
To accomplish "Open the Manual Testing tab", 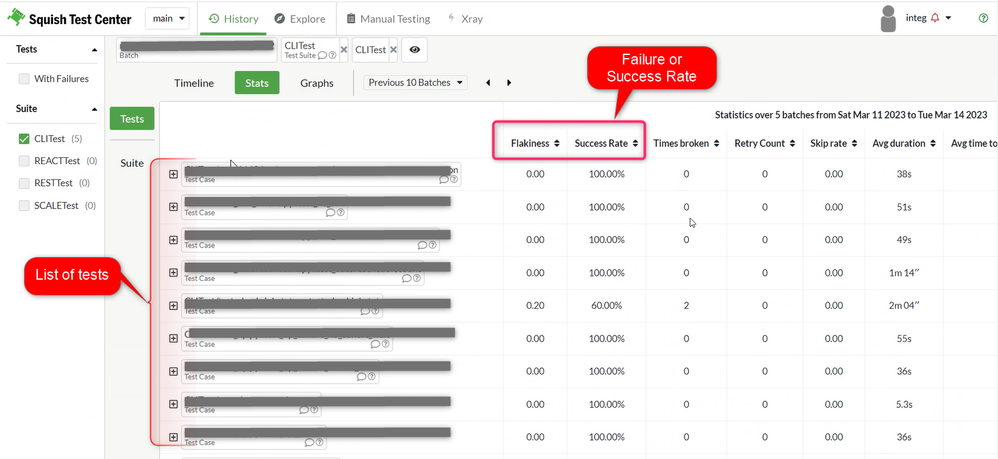I will [x=388, y=19].
